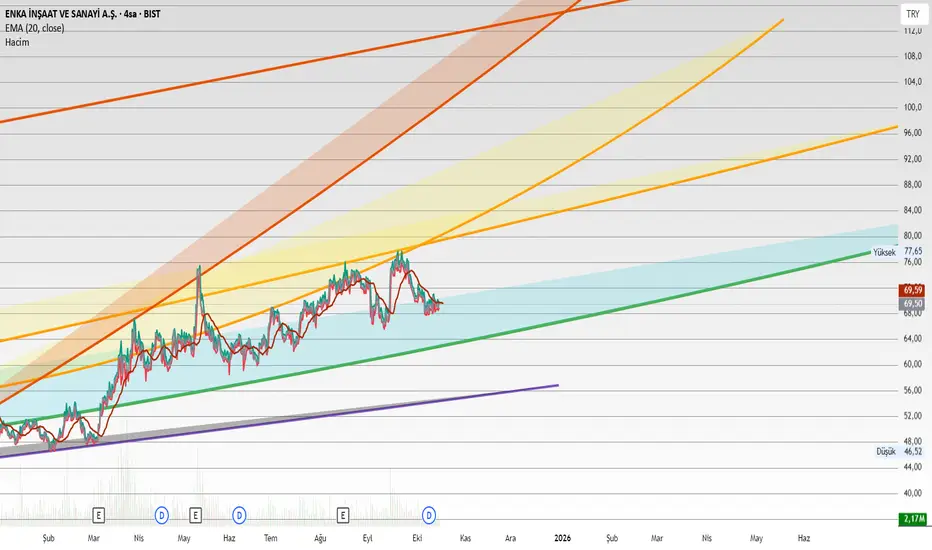Open the E earnings marker above Mar
The height and width of the screenshot is (550, 932).
click(x=99, y=516)
